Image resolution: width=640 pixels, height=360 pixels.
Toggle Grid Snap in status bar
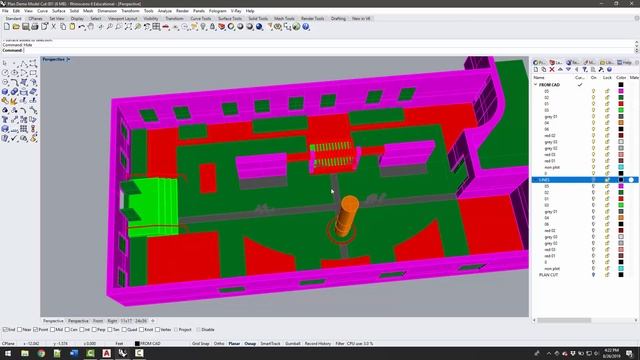click(200, 344)
